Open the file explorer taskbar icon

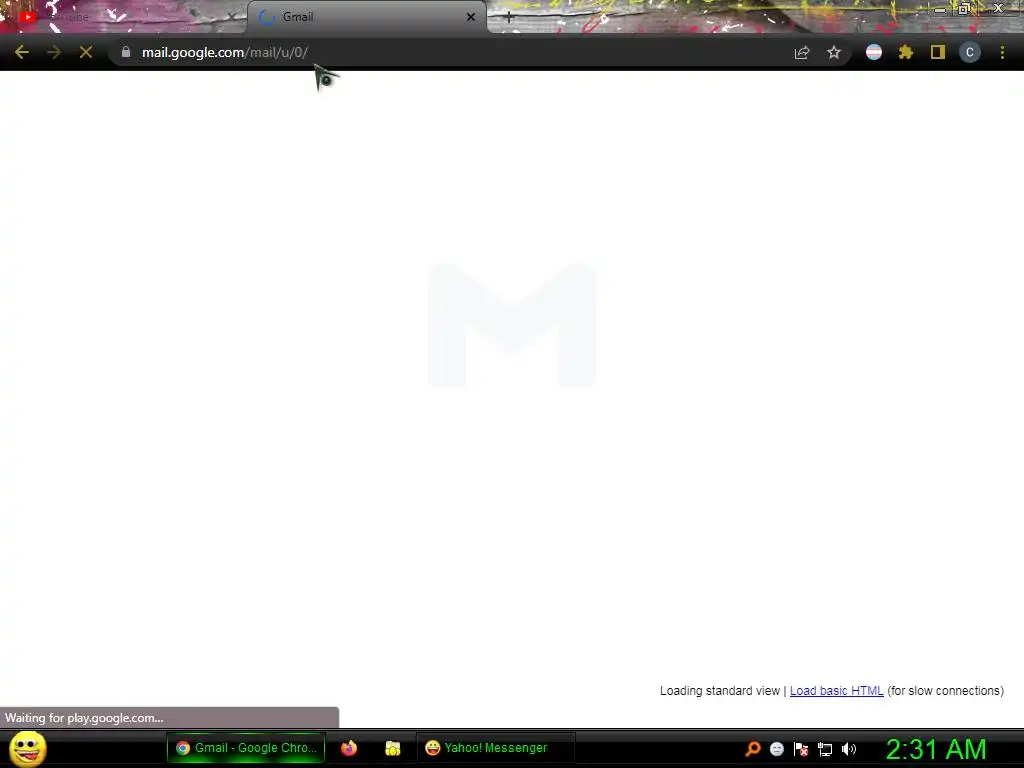(392, 748)
